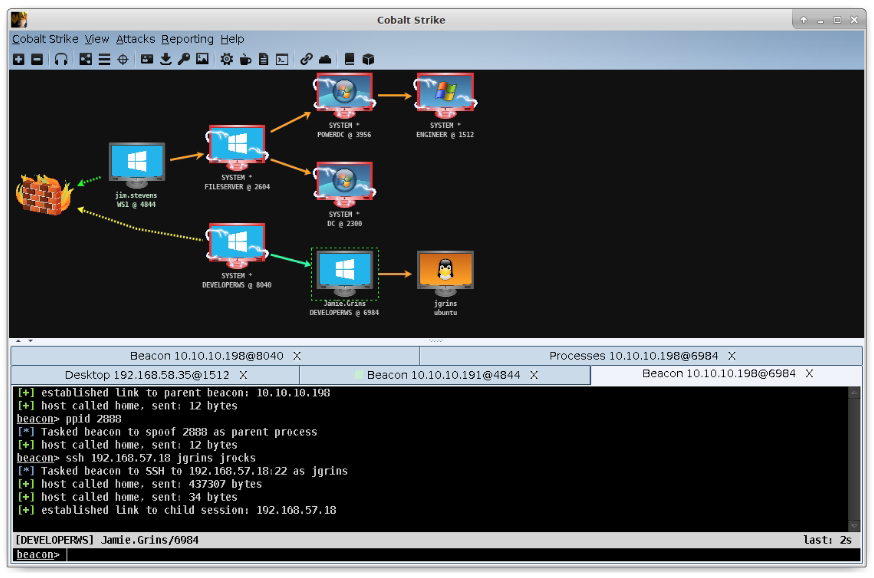Screen dimensions: 874x578
Task: Click 'established link to child session' line
Action: click(x=177, y=510)
